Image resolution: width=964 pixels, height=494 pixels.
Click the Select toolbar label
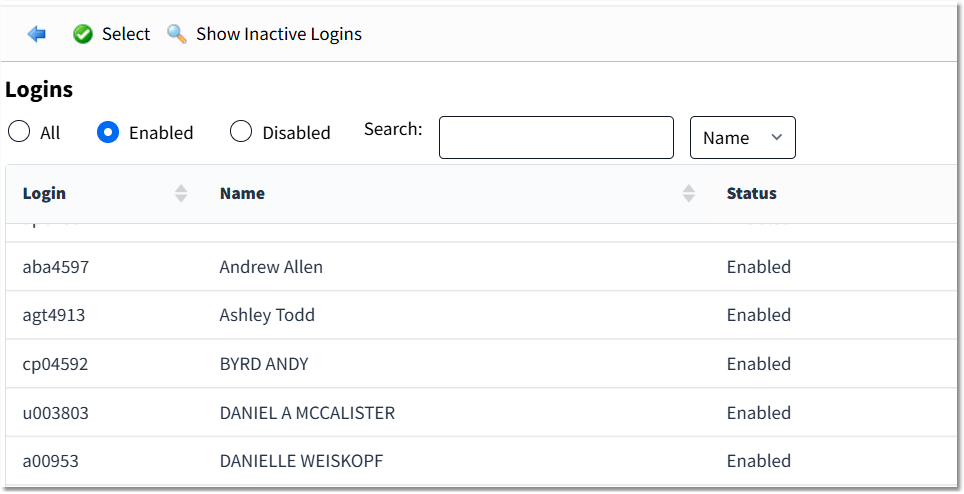[x=125, y=34]
